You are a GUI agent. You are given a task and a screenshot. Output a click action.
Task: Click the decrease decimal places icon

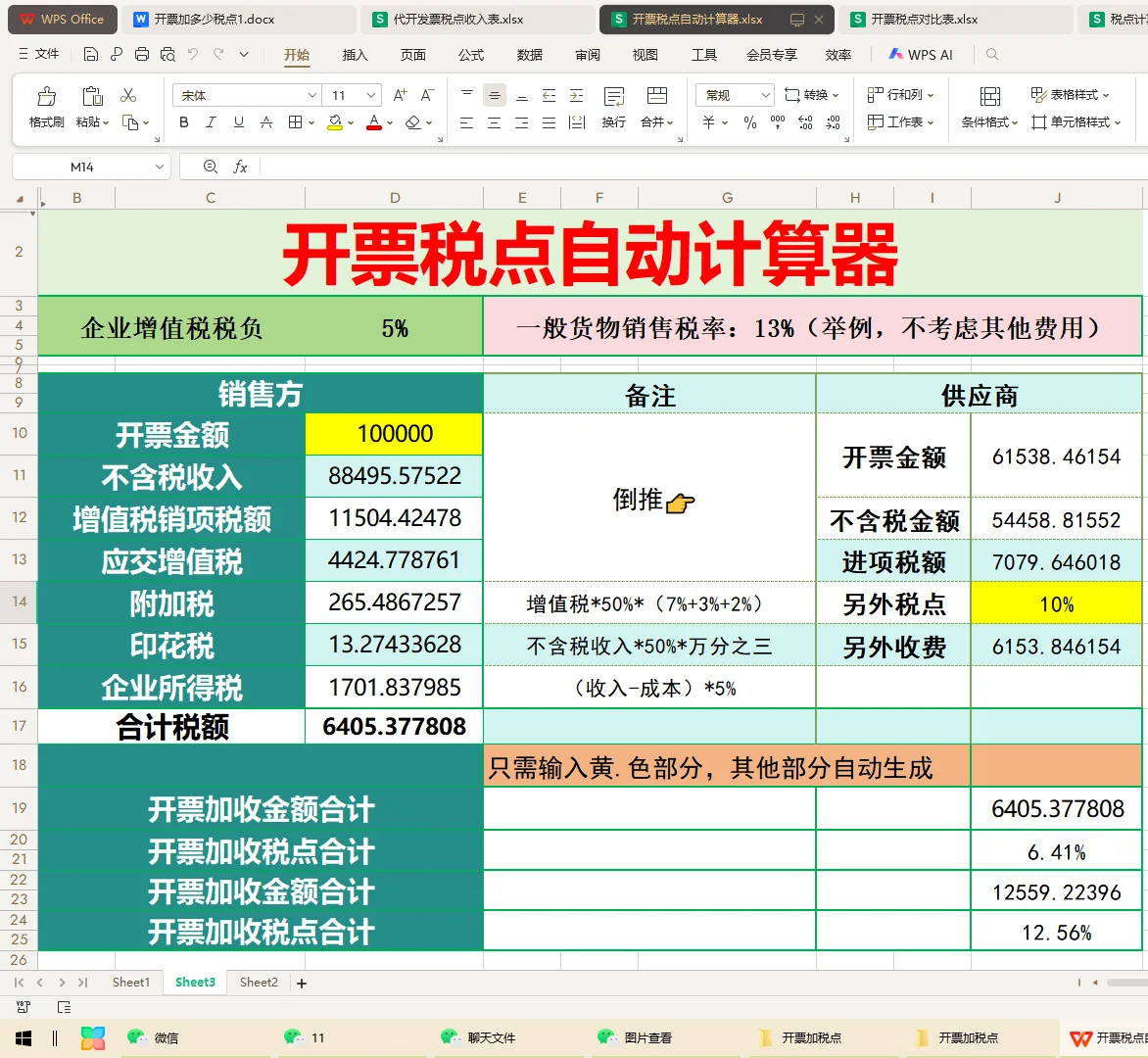point(834,122)
